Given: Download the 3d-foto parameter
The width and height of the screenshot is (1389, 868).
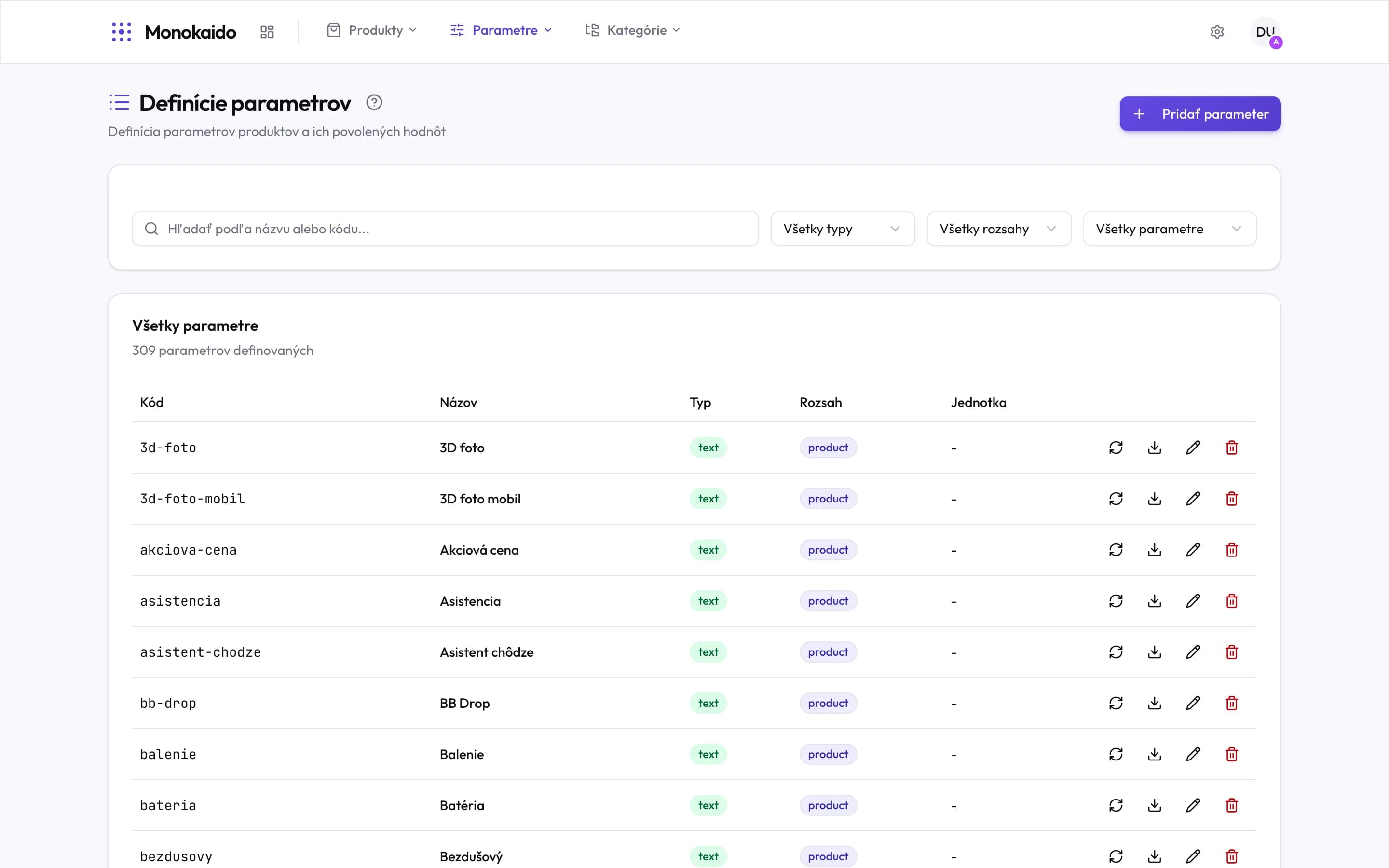Looking at the screenshot, I should [1154, 448].
